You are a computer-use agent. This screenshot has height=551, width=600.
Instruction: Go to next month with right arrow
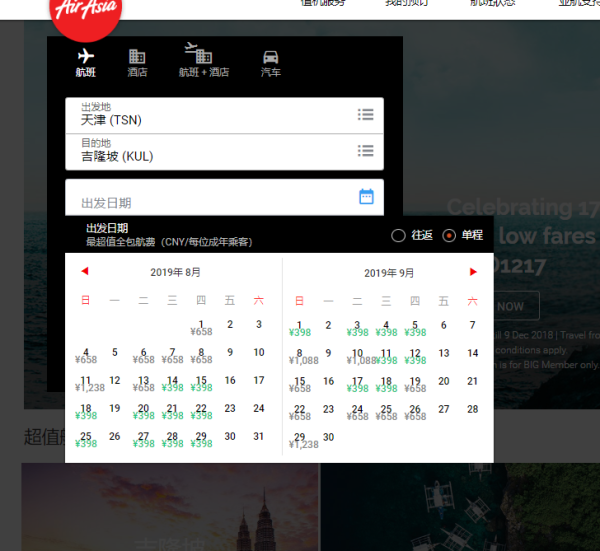pyautogui.click(x=473, y=272)
